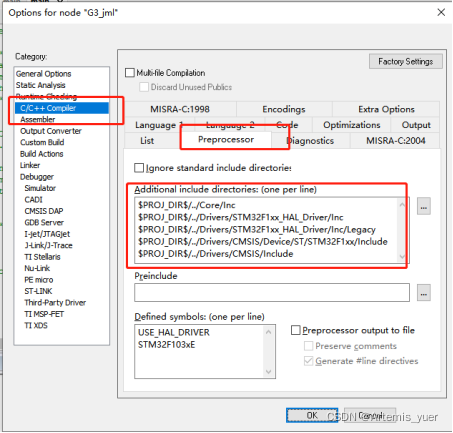This screenshot has height=433, width=453.
Task: Click include directories scrollbar down arrow
Action: tap(402, 256)
